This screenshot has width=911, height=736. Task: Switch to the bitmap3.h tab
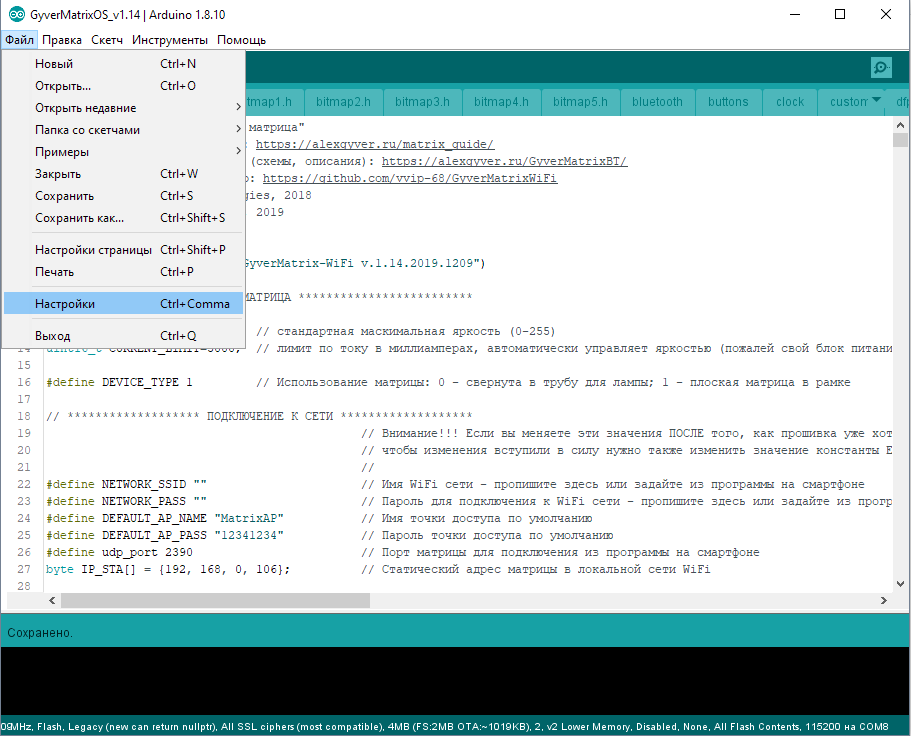(x=422, y=102)
